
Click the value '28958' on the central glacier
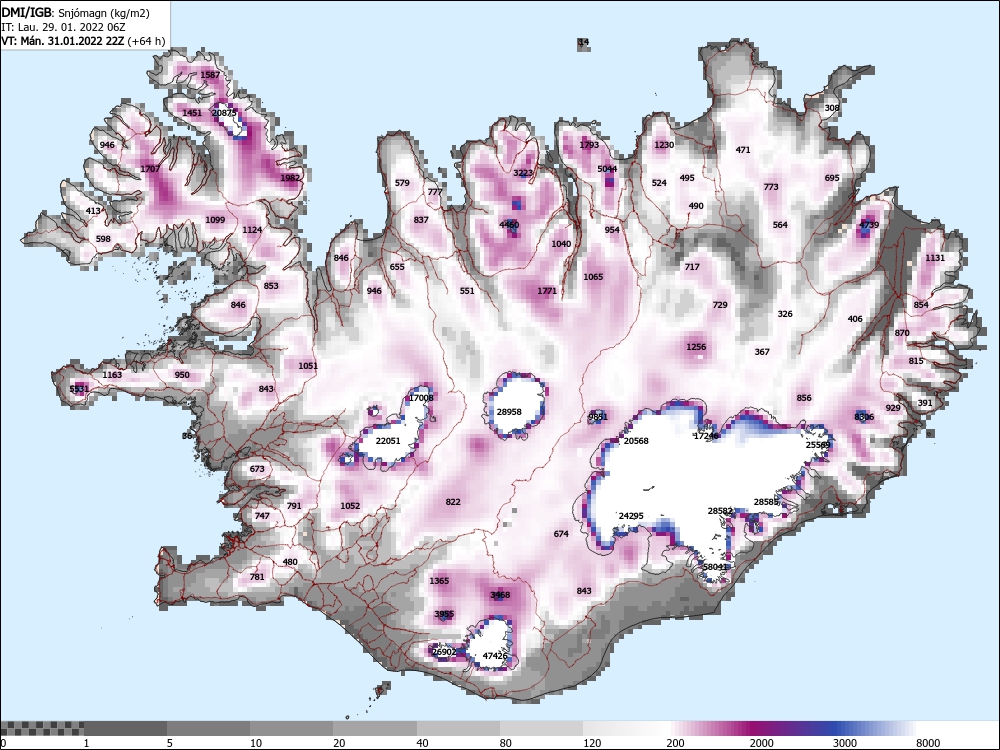click(509, 412)
